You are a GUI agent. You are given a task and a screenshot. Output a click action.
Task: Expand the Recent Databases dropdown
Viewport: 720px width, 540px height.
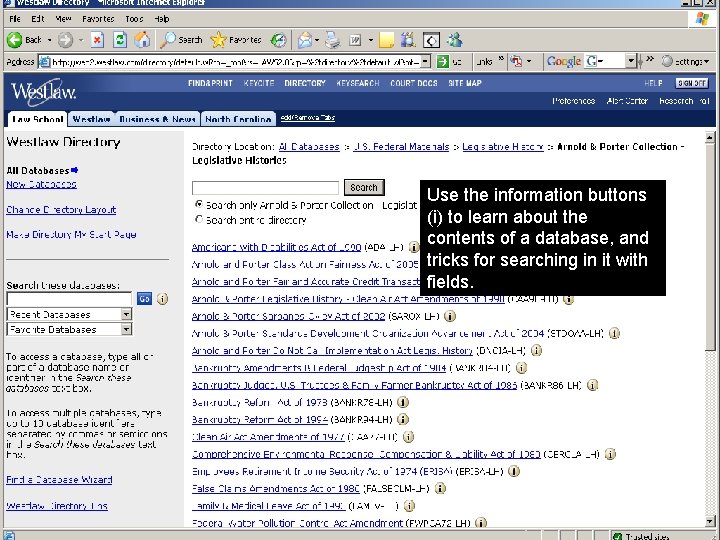tap(126, 314)
